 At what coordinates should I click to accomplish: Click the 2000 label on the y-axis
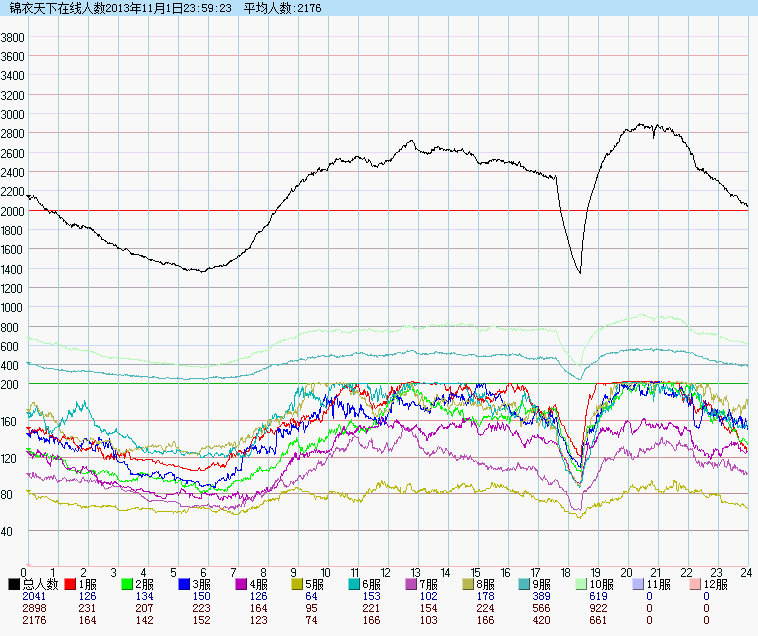tap(13, 211)
